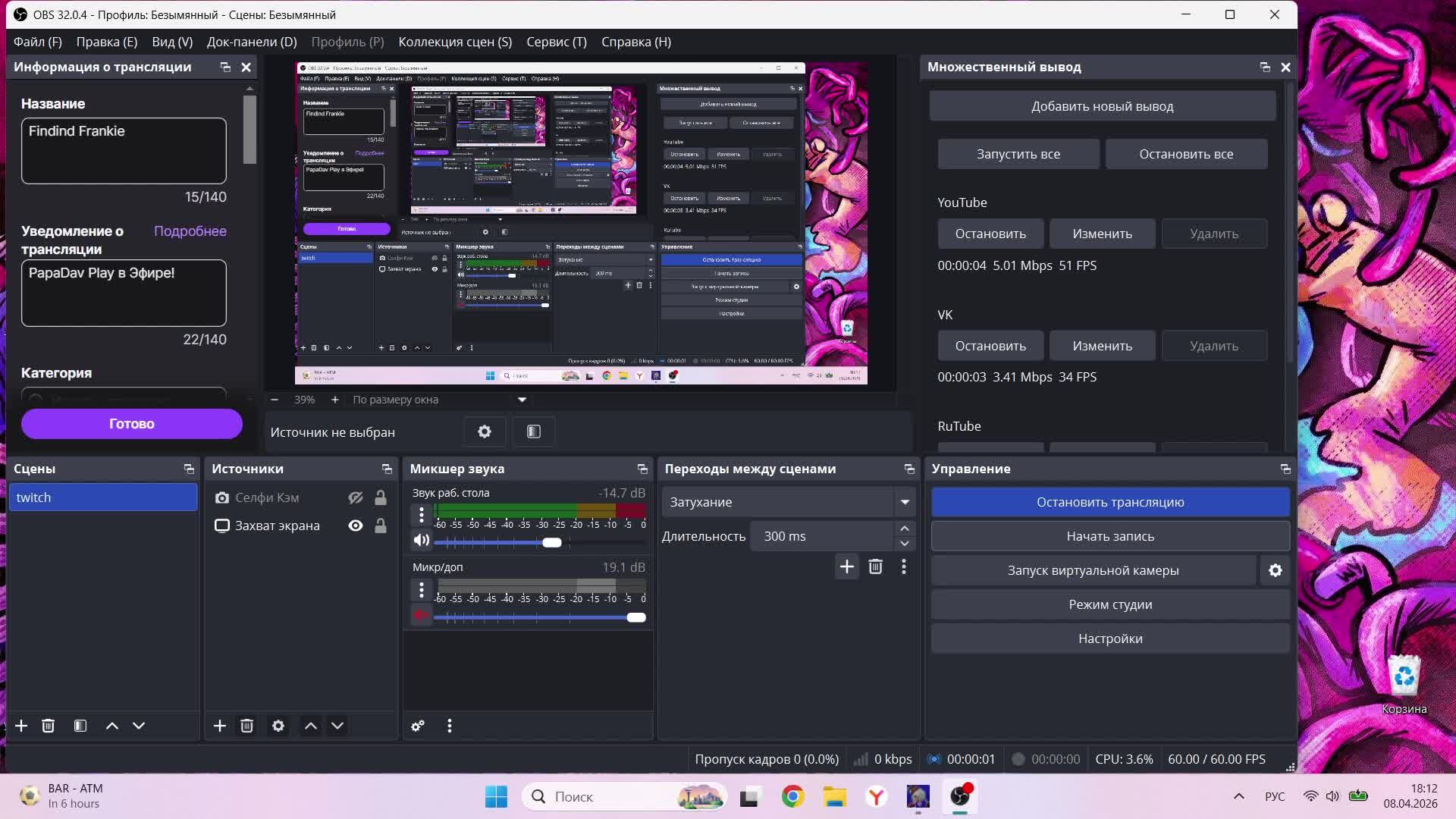Hide the Захват экрана source
The height and width of the screenshot is (819, 1456).
click(x=355, y=526)
